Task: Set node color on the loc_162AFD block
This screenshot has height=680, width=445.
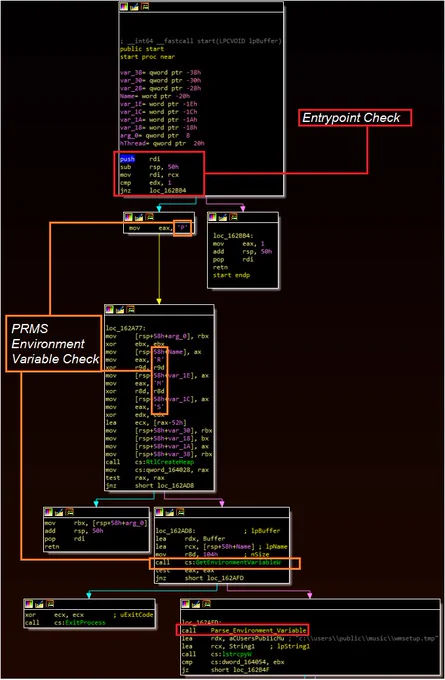Action: (x=186, y=604)
